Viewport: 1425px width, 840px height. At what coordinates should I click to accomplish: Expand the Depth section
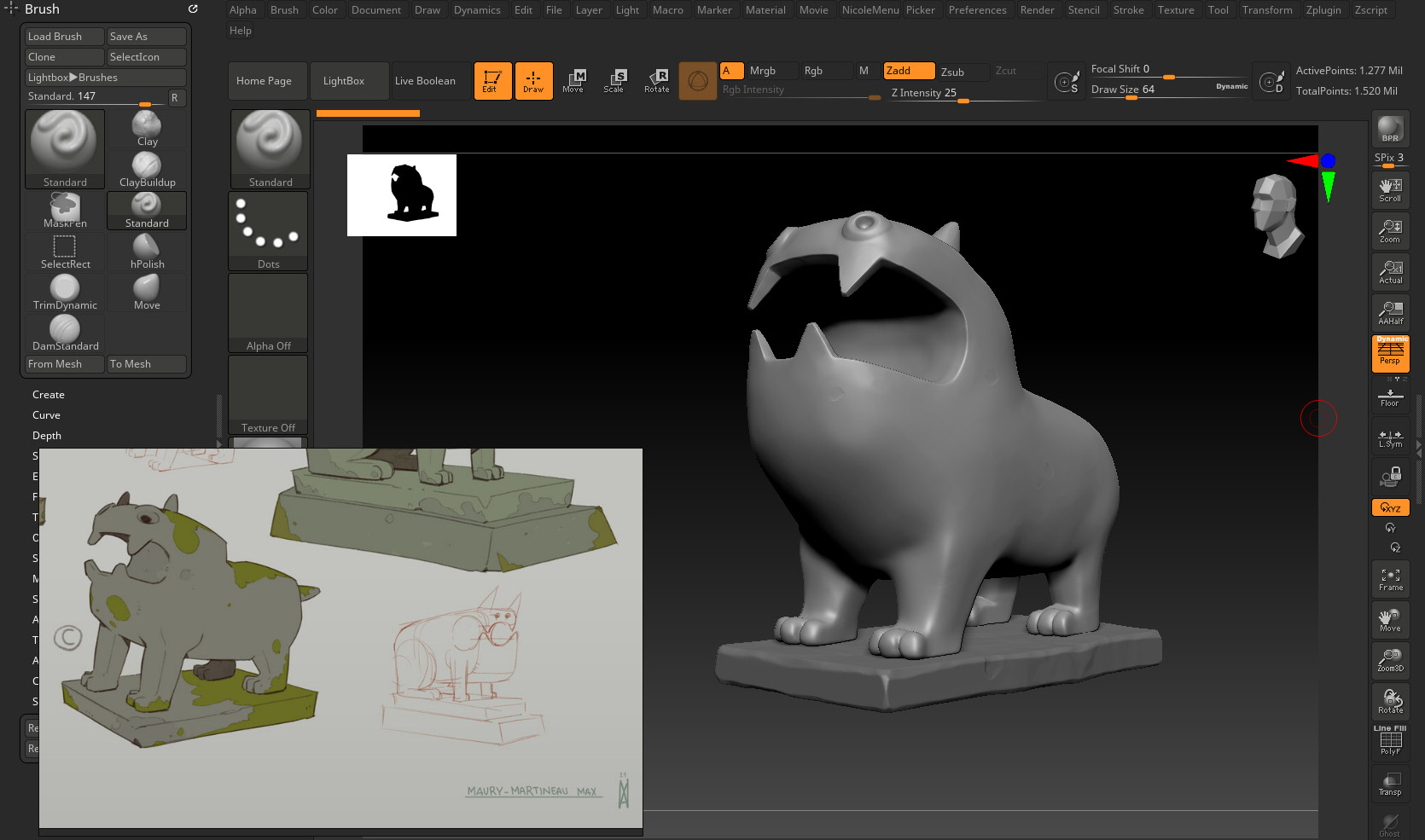tap(47, 436)
